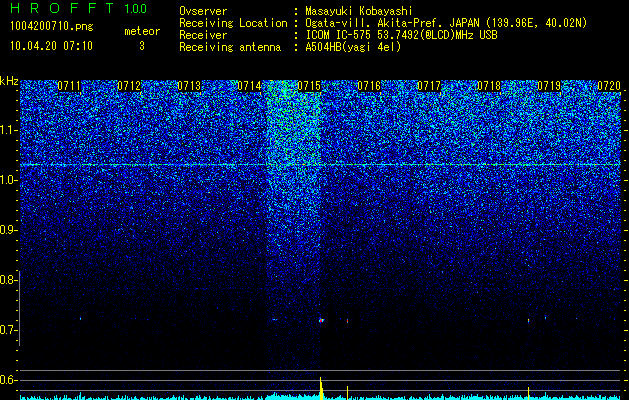
Task: Click the 0712 time marker label
Action: tap(129, 86)
